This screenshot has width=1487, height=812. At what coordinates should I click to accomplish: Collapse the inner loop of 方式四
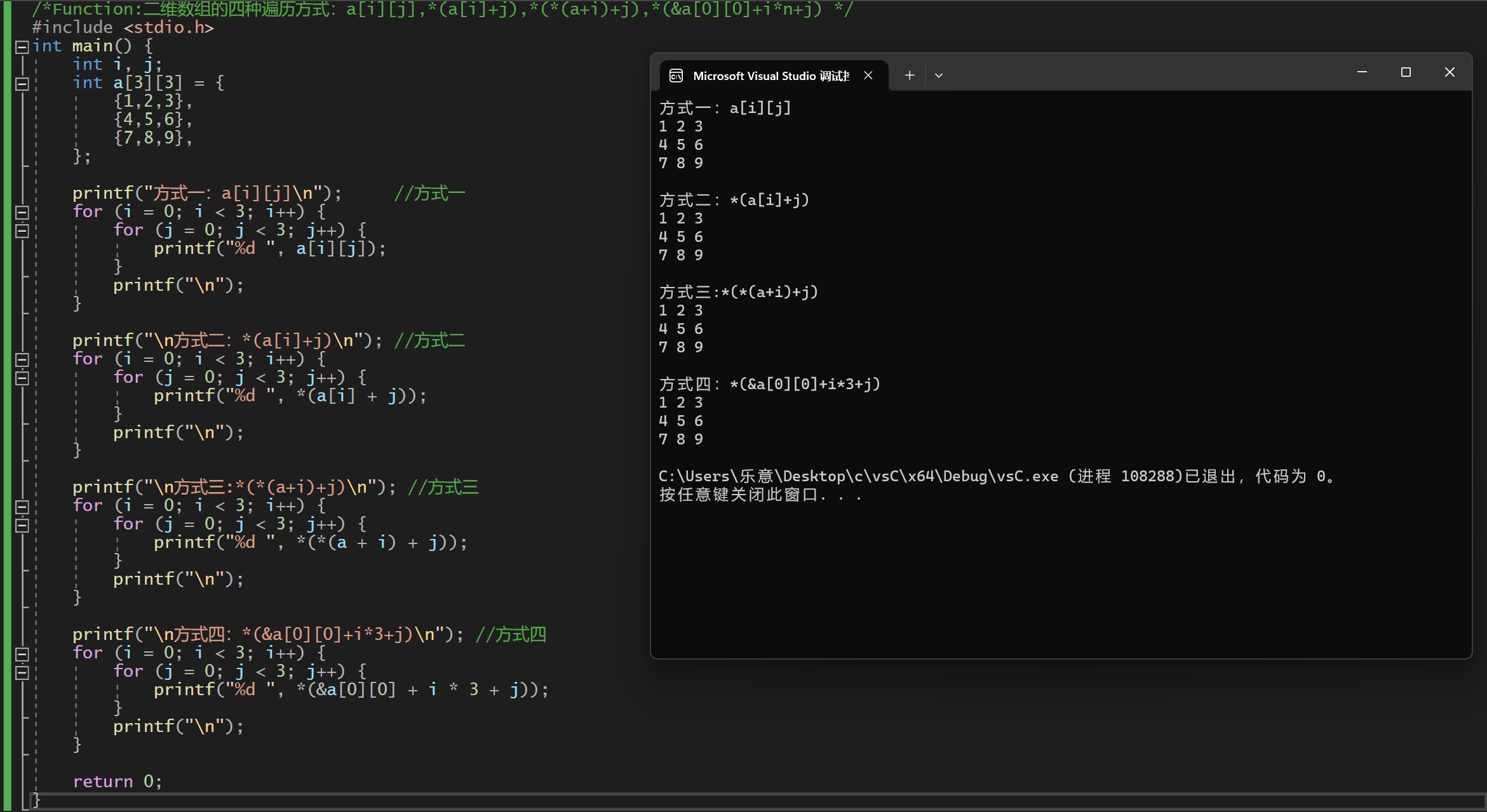coord(21,672)
